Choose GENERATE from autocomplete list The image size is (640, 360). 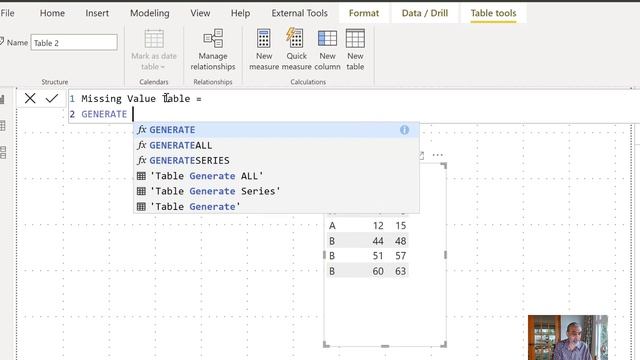(x=276, y=130)
